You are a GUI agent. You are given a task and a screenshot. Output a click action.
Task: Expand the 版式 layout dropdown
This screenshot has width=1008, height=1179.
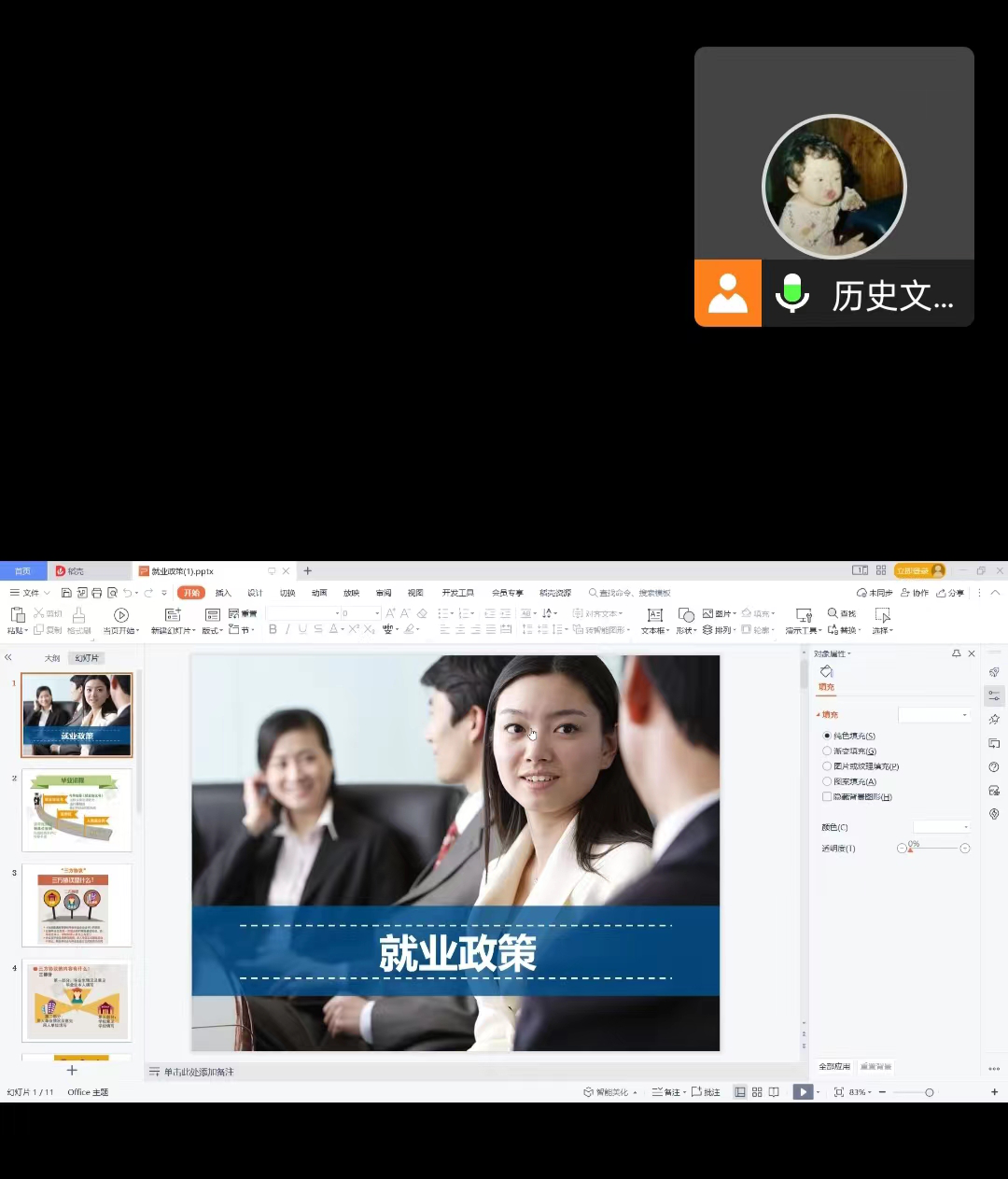[x=213, y=631]
